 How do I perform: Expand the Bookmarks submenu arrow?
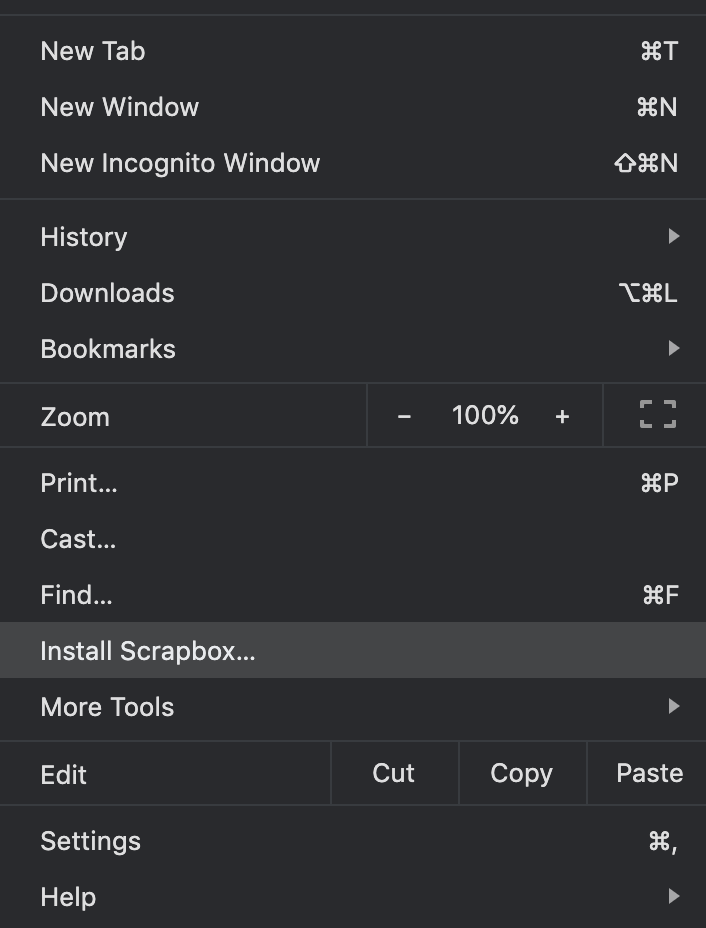click(x=673, y=349)
